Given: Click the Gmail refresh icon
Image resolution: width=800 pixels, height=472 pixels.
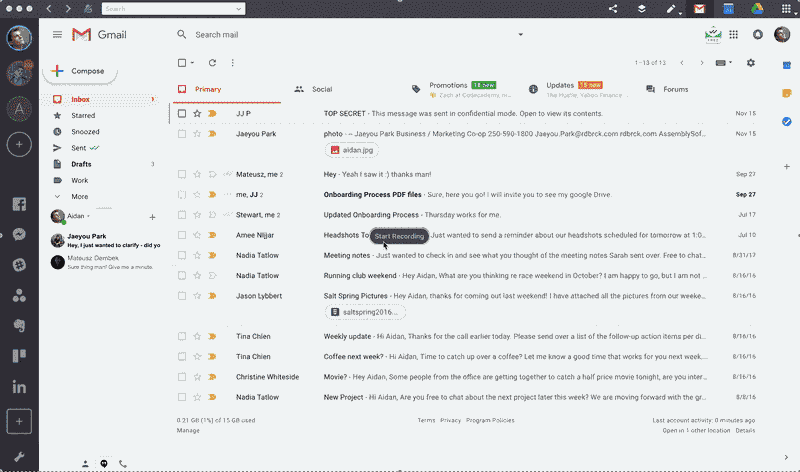Looking at the screenshot, I should click(x=212, y=63).
